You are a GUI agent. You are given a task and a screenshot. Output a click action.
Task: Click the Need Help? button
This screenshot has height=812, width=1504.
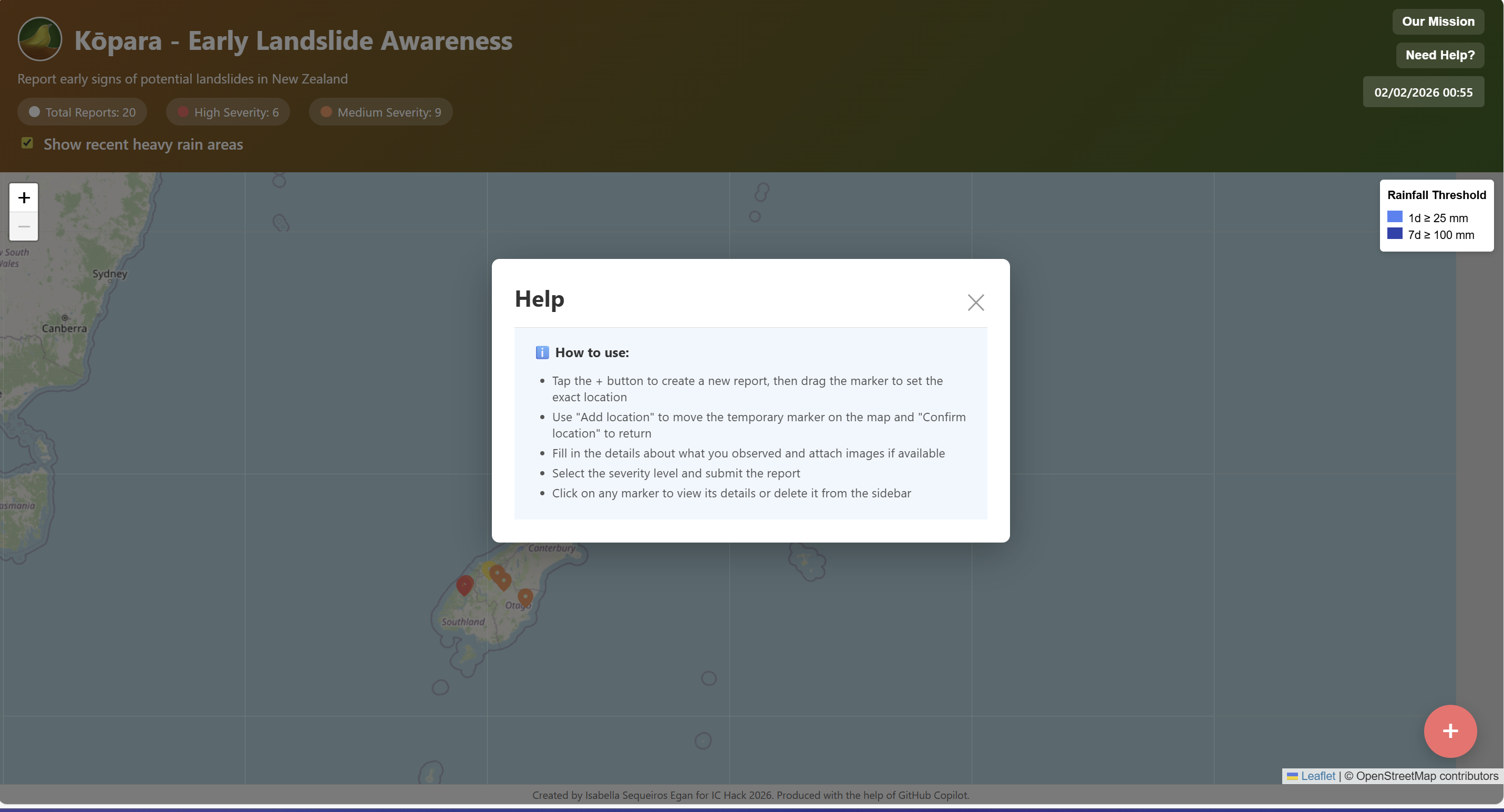tap(1439, 55)
